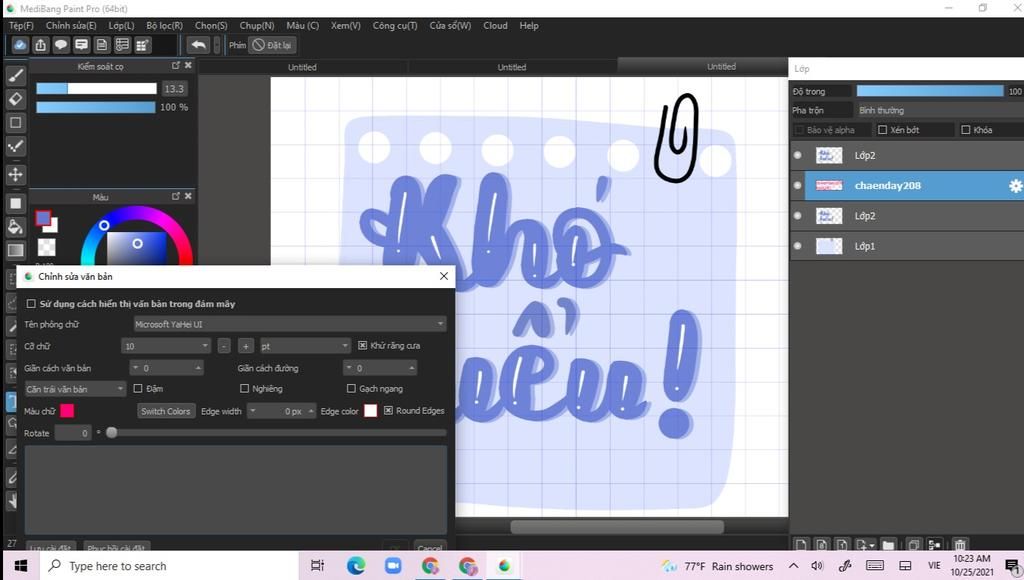Open the Căn trái văn bản alignment dropdown
1024x580 pixels.
coord(74,389)
